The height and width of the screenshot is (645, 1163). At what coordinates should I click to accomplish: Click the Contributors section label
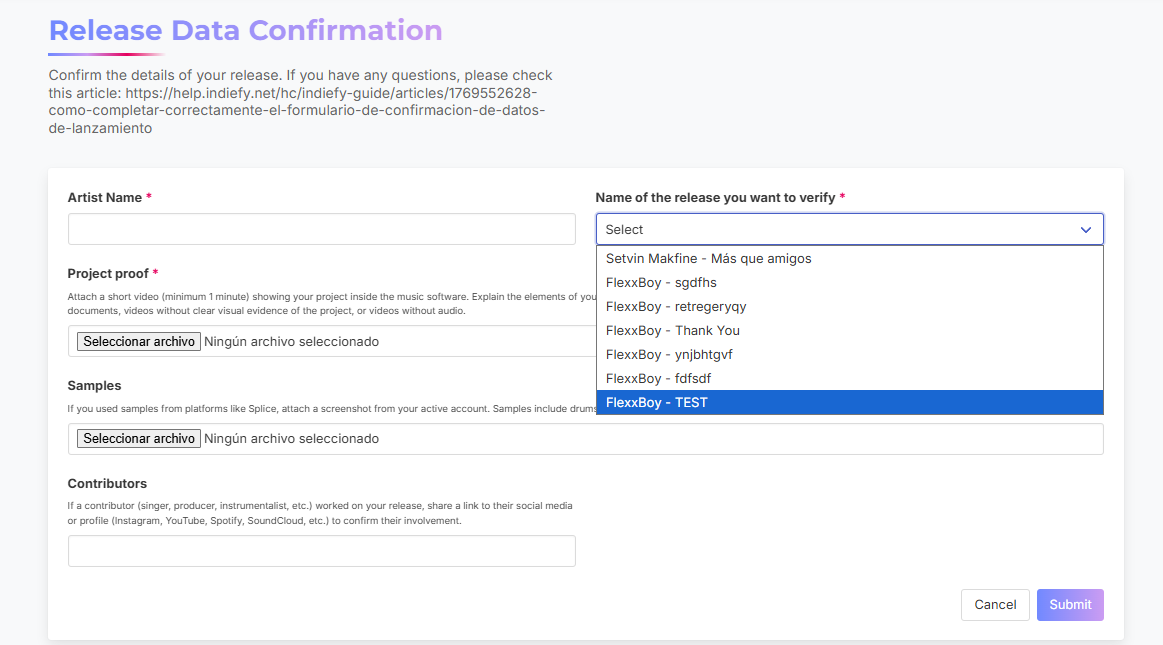(107, 483)
